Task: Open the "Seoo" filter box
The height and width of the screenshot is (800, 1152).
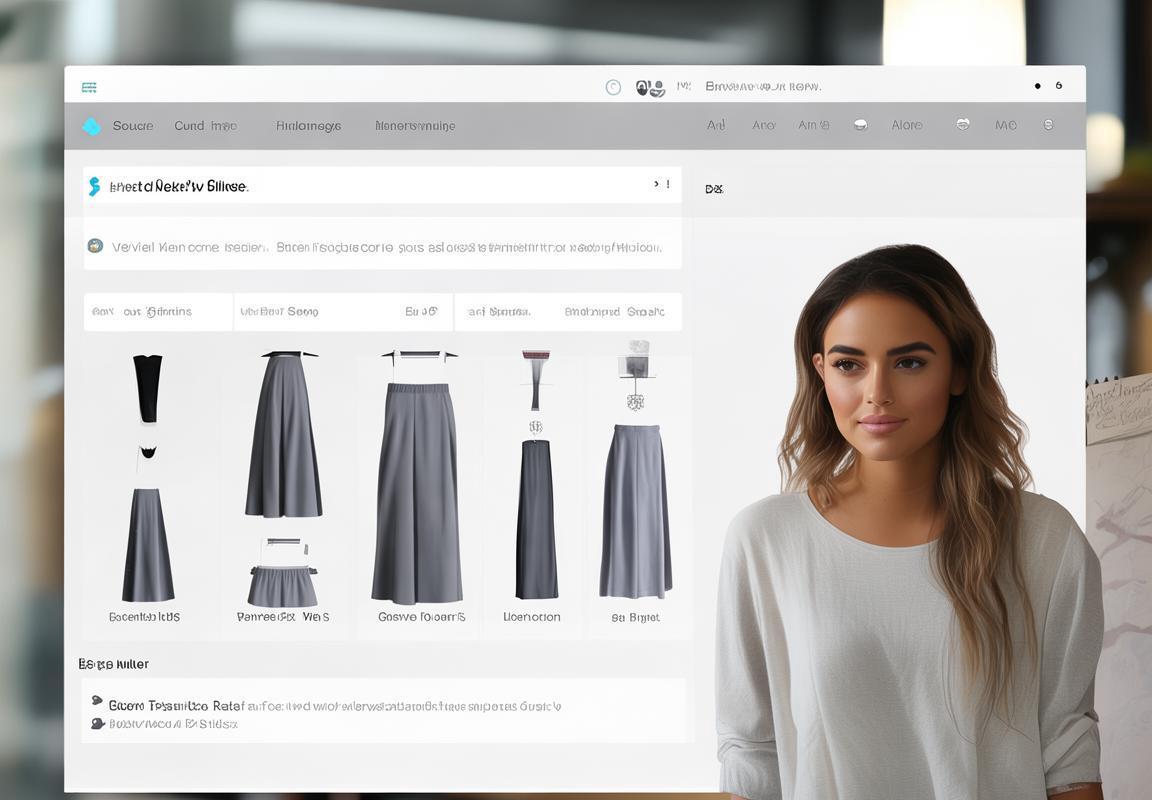Action: click(279, 311)
